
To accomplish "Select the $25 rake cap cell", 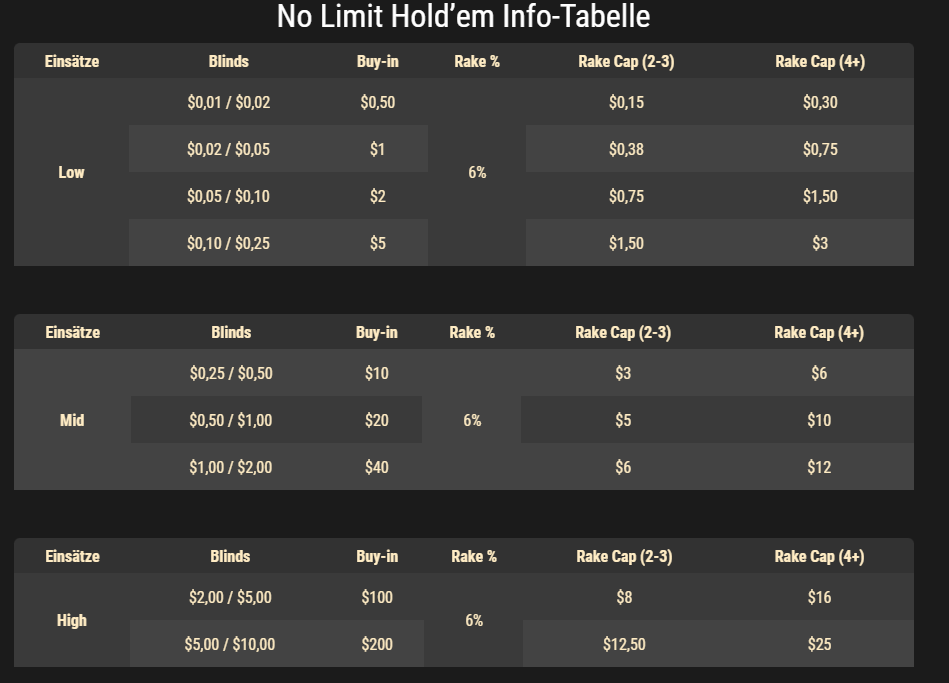I will (x=819, y=644).
